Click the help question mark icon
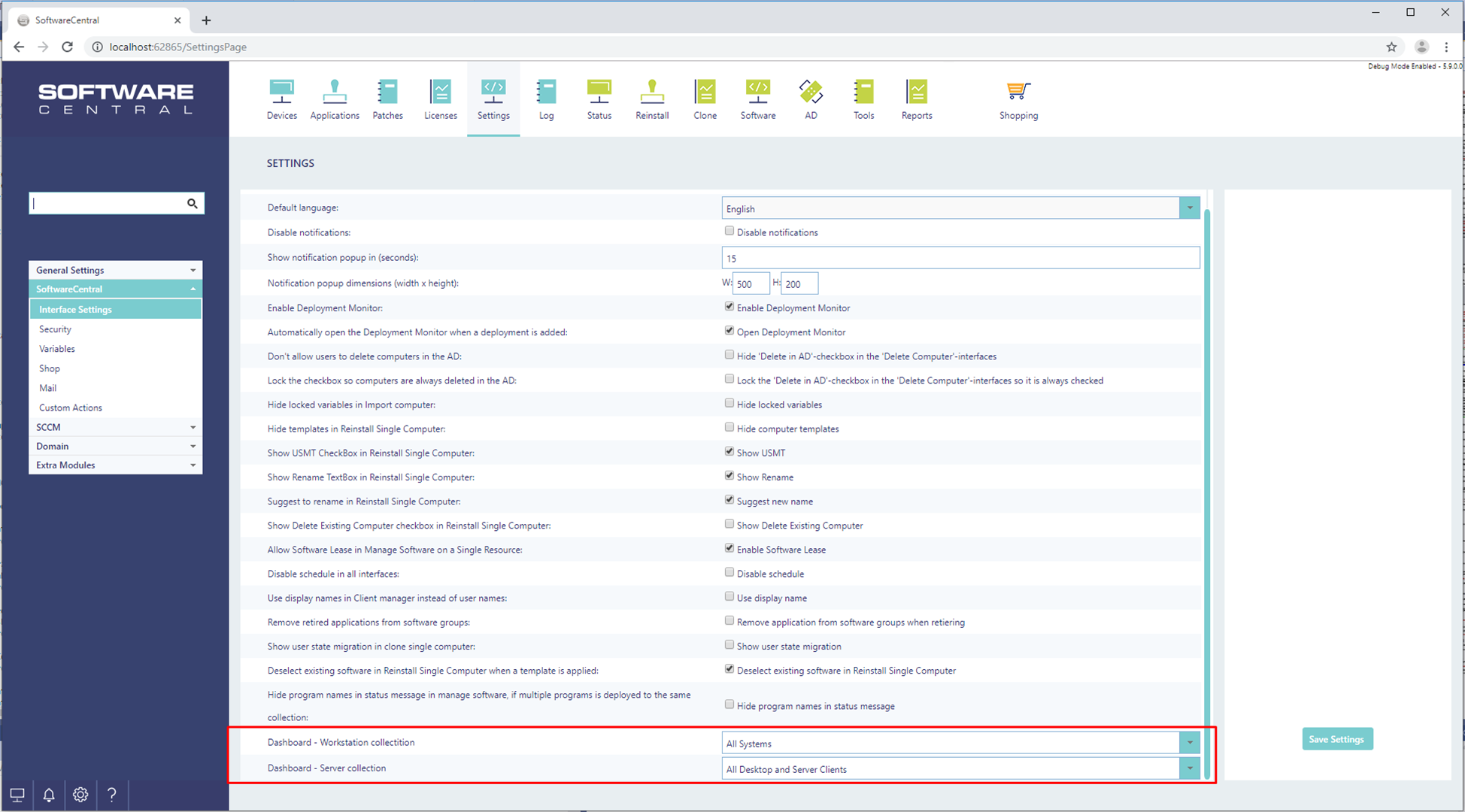The image size is (1465, 812). point(112,795)
